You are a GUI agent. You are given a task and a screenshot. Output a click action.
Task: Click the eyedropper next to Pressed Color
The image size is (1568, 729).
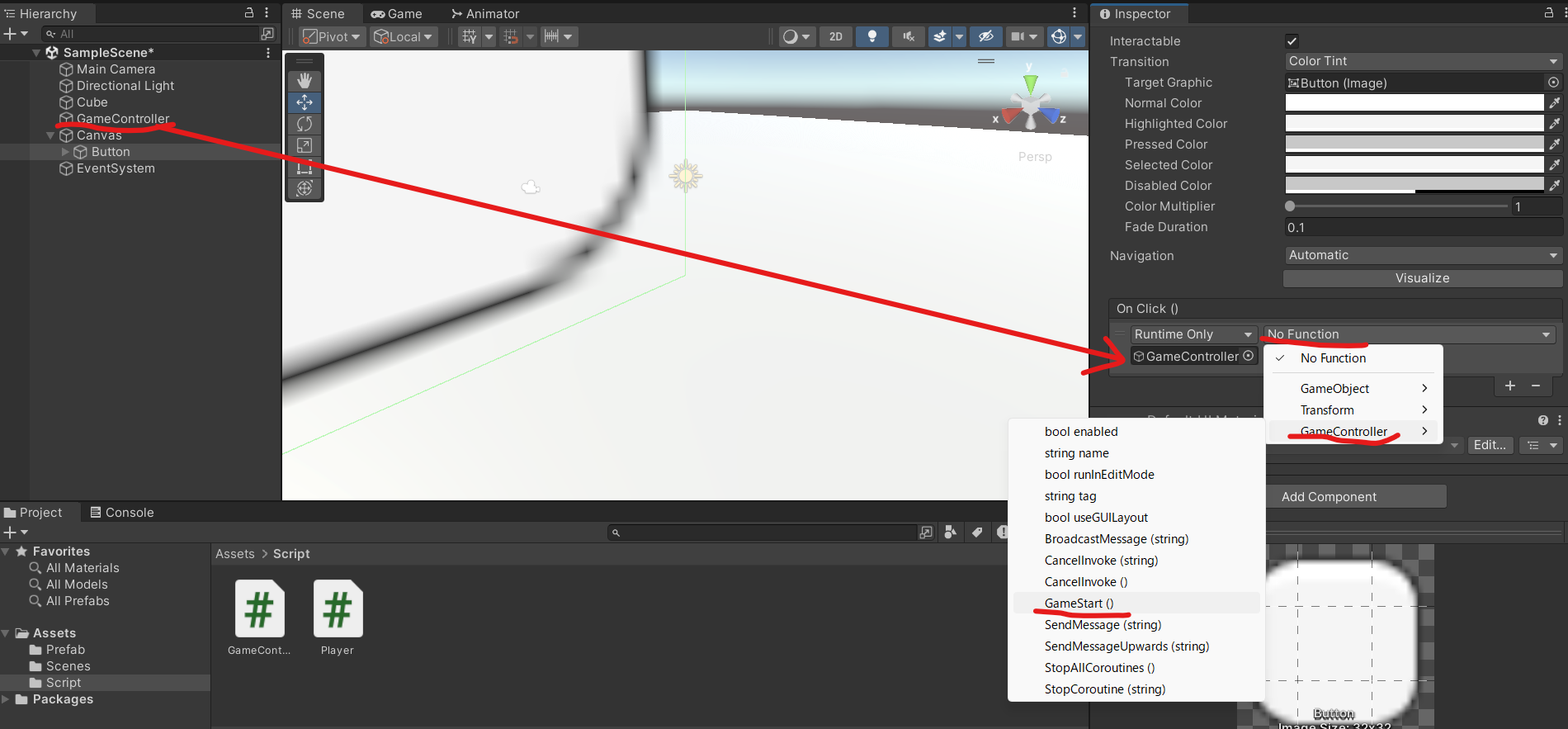point(1554,144)
